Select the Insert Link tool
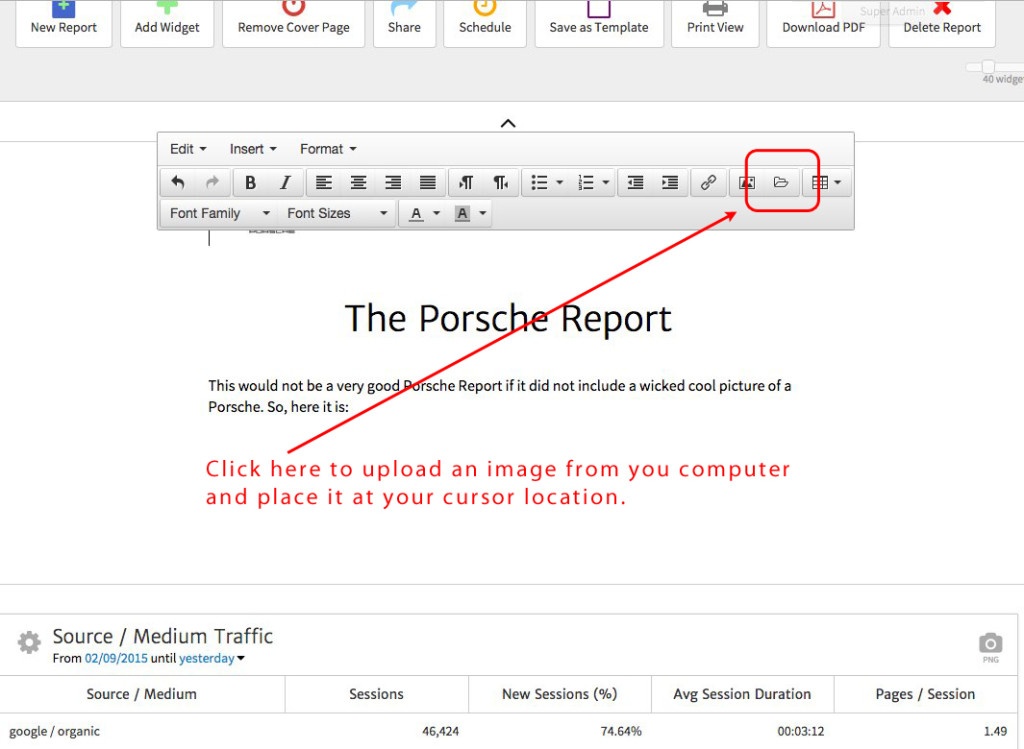The height and width of the screenshot is (749, 1024). [708, 182]
